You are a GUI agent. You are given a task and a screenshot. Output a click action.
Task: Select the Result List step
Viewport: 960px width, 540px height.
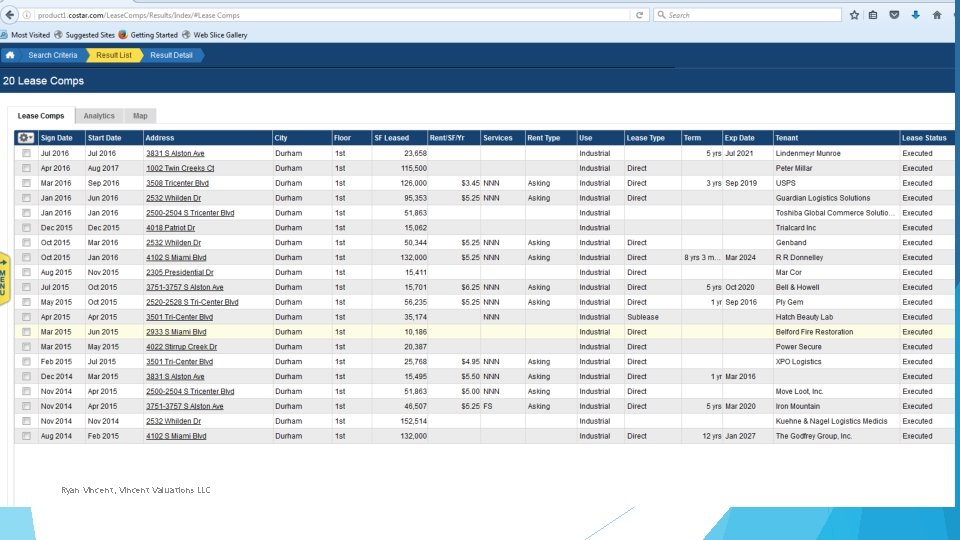(114, 55)
